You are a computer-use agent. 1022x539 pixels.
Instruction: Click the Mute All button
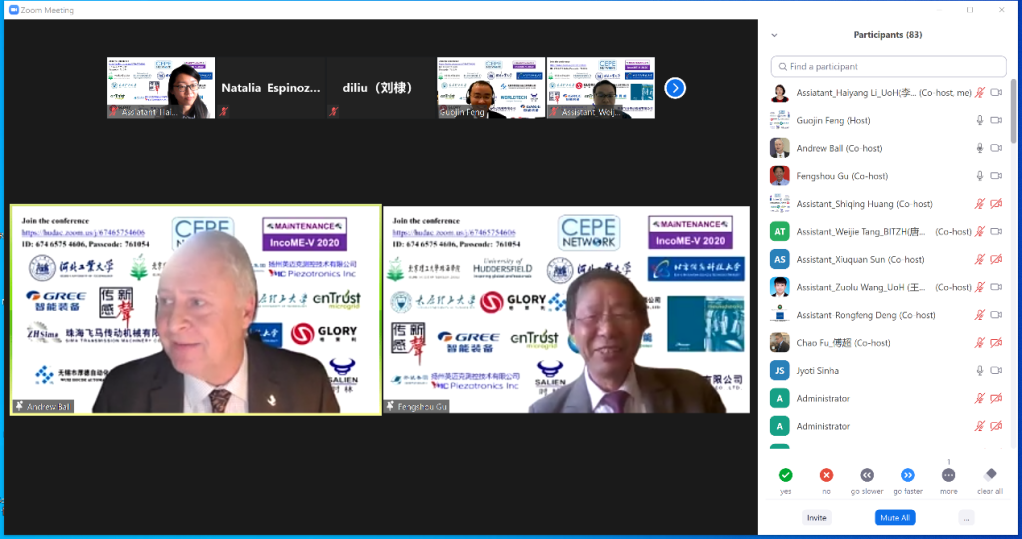click(894, 518)
